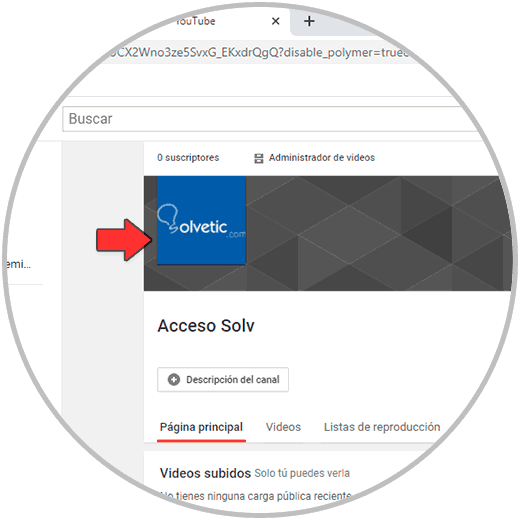
Task: Switch to the Página principal tab
Action: pos(201,427)
